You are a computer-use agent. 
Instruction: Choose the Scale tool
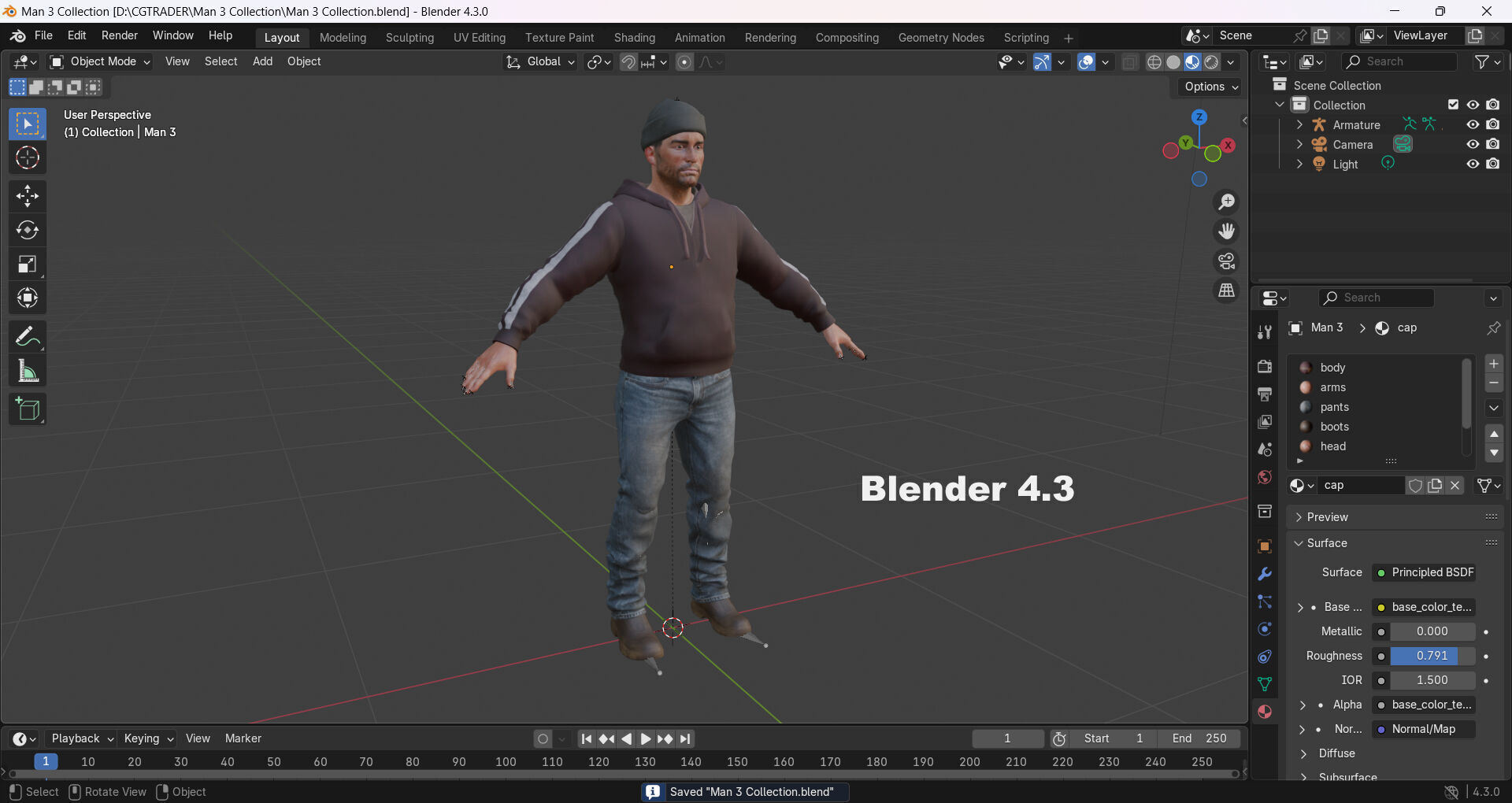coord(28,264)
